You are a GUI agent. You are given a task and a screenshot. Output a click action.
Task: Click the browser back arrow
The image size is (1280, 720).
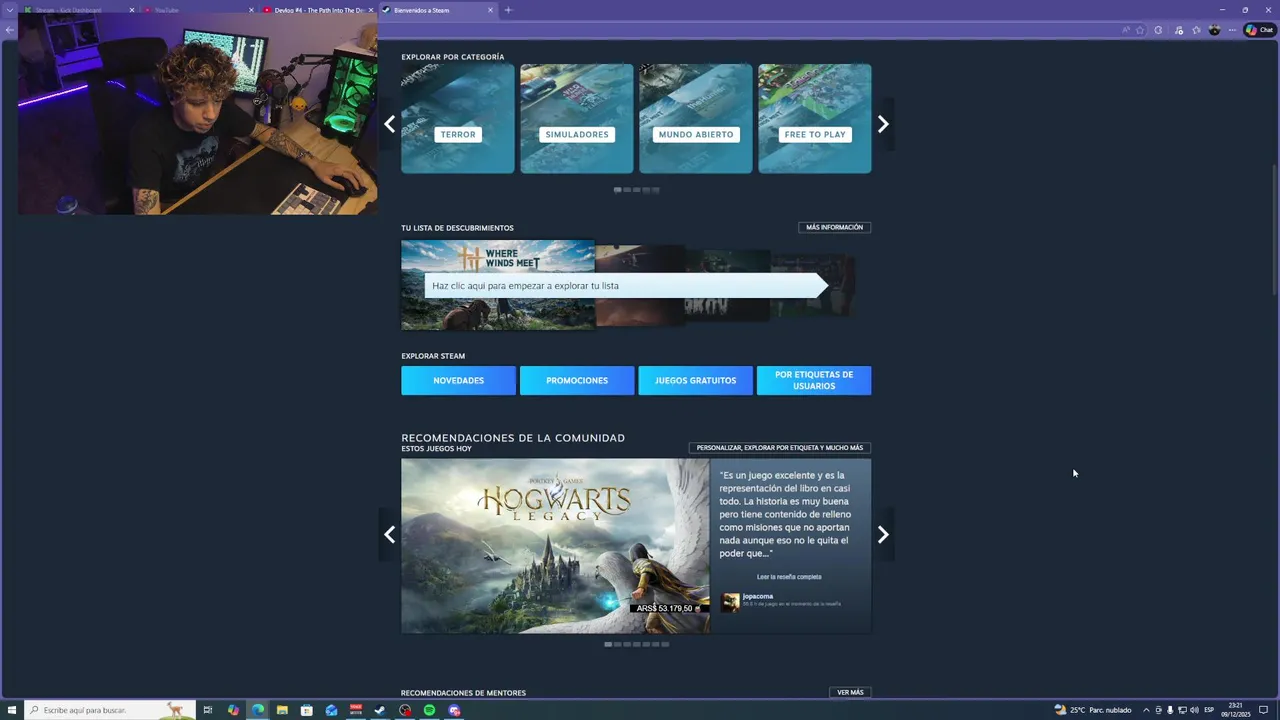[x=10, y=30]
